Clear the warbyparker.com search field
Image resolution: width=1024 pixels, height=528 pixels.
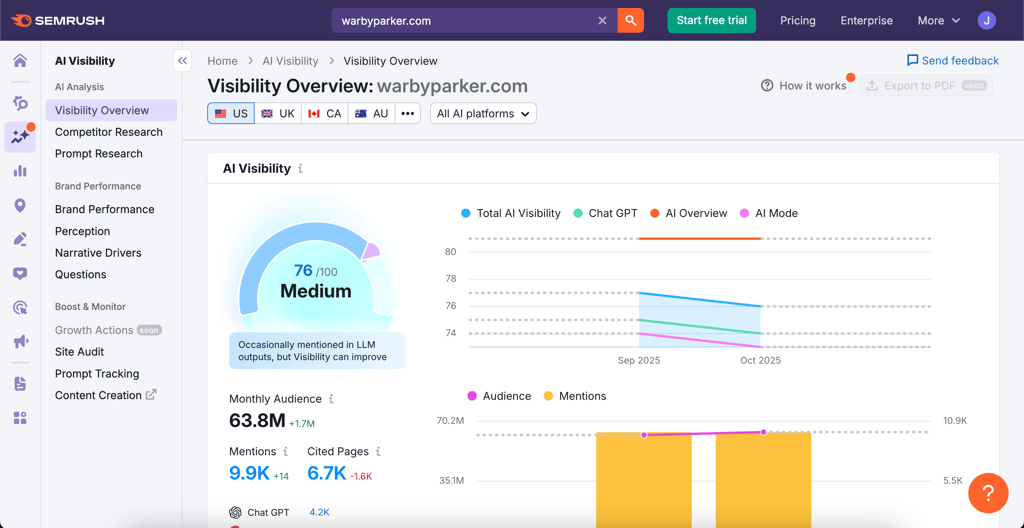[x=602, y=21]
